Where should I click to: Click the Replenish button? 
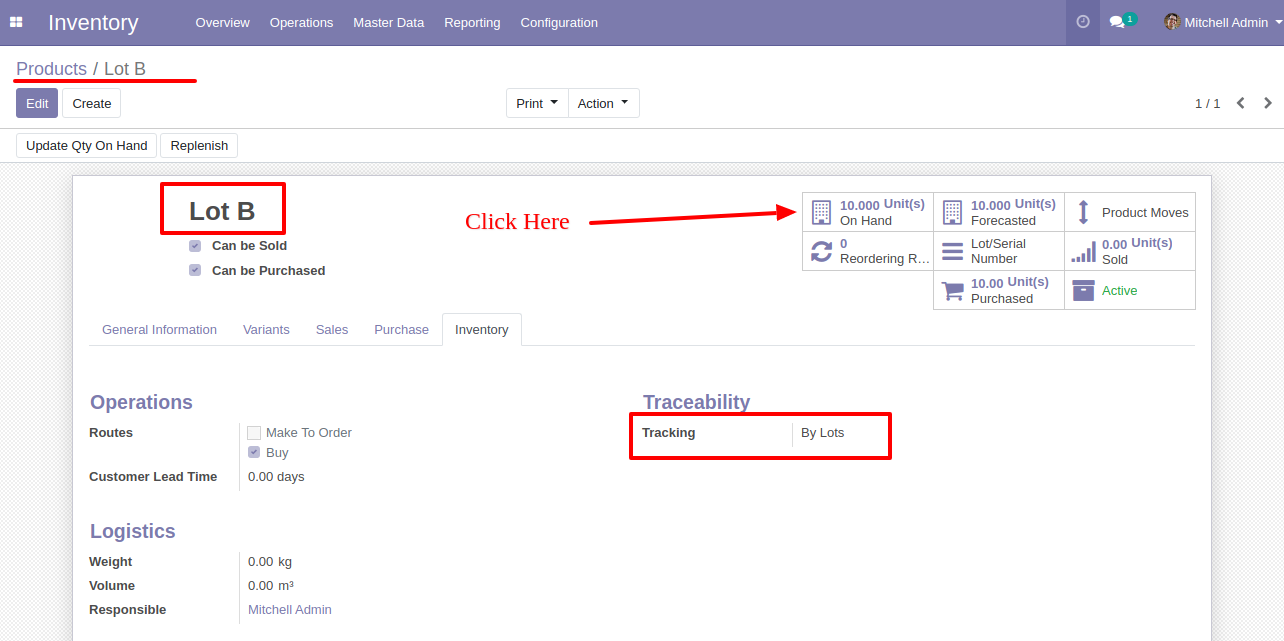(x=199, y=146)
